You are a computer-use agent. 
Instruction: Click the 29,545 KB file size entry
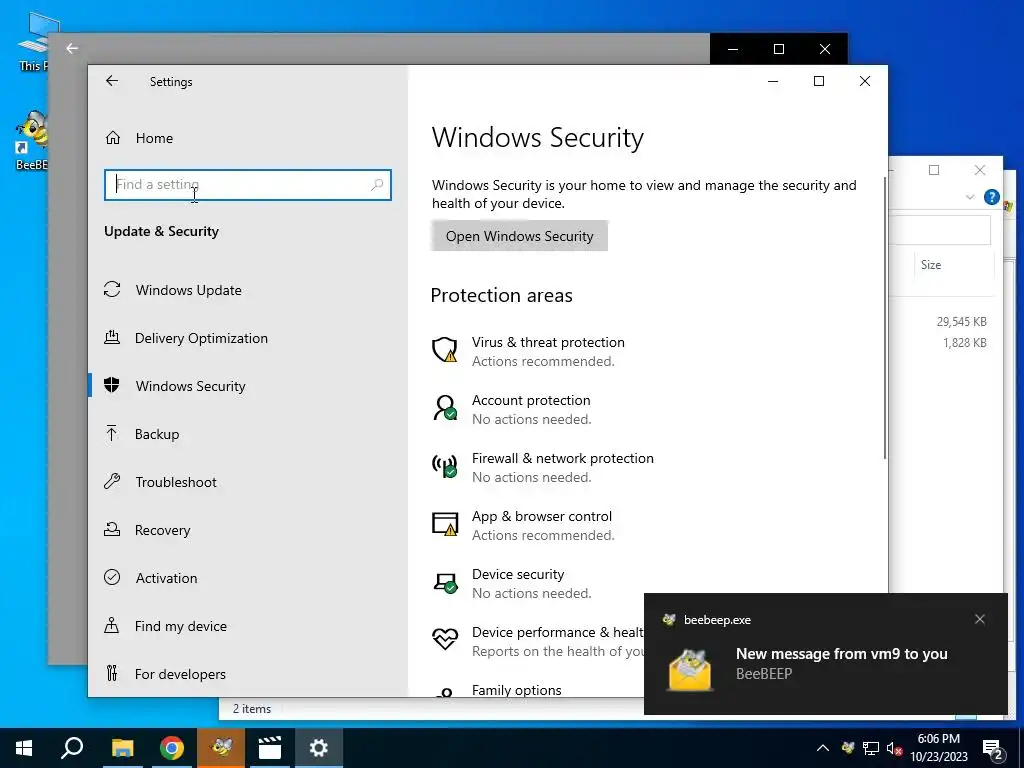[x=961, y=322]
